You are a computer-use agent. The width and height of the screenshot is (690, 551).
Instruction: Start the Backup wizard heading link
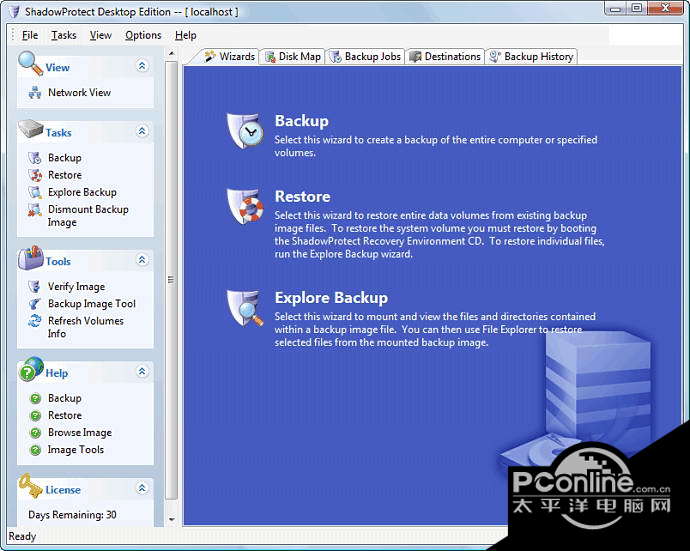pos(301,121)
